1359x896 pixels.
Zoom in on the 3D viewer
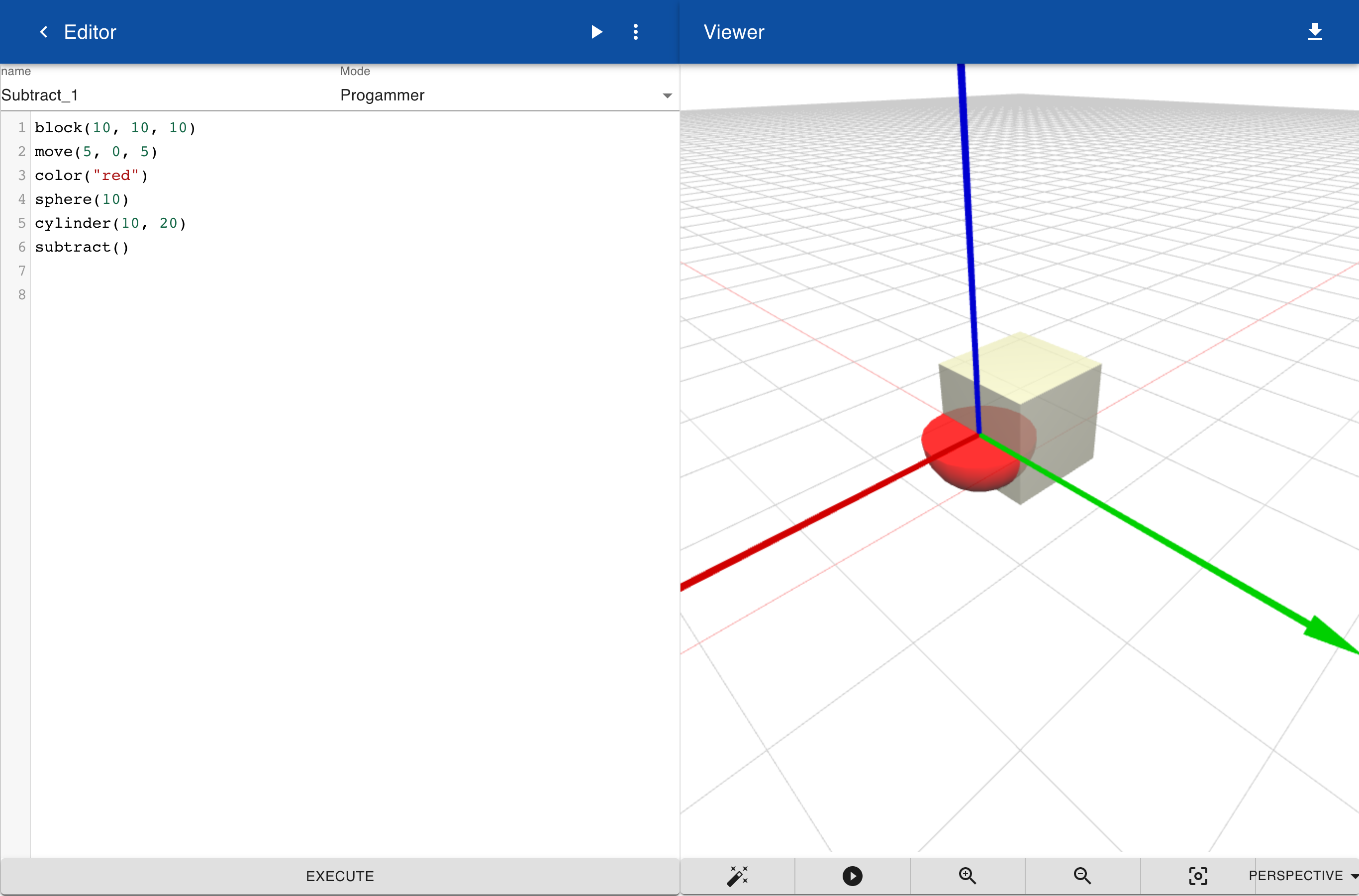968,876
